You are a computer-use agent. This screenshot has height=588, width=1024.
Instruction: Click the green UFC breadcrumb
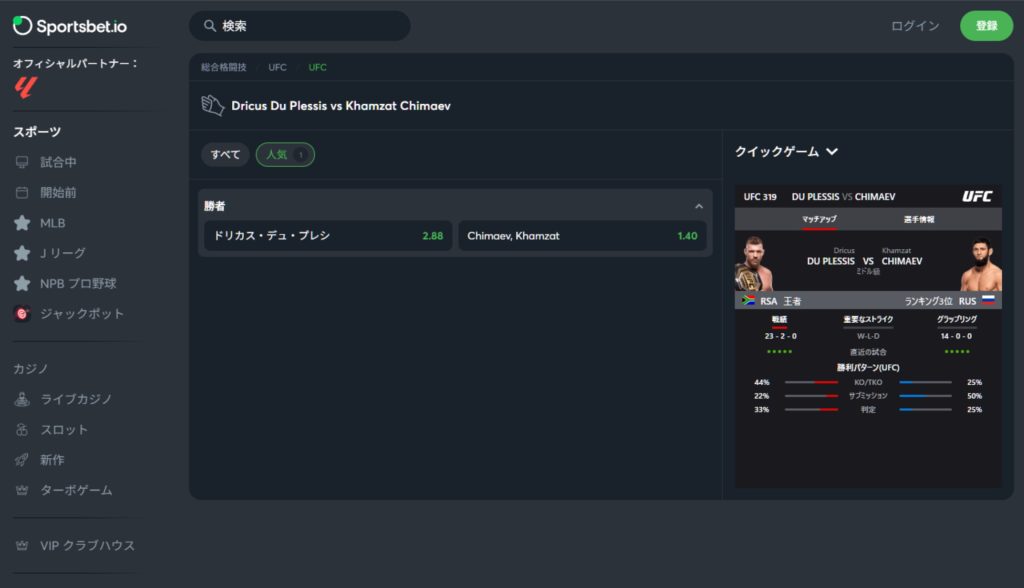(x=317, y=67)
